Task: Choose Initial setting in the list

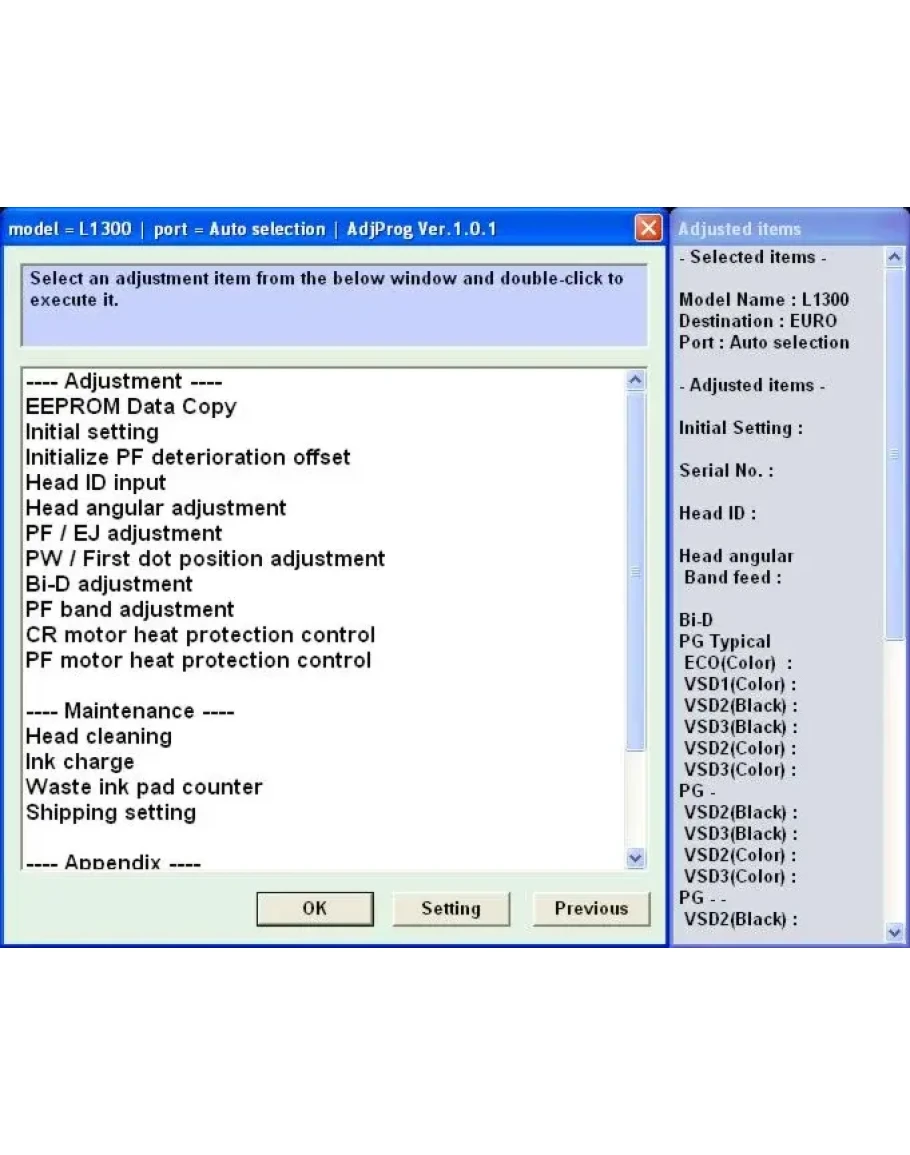Action: pos(92,432)
